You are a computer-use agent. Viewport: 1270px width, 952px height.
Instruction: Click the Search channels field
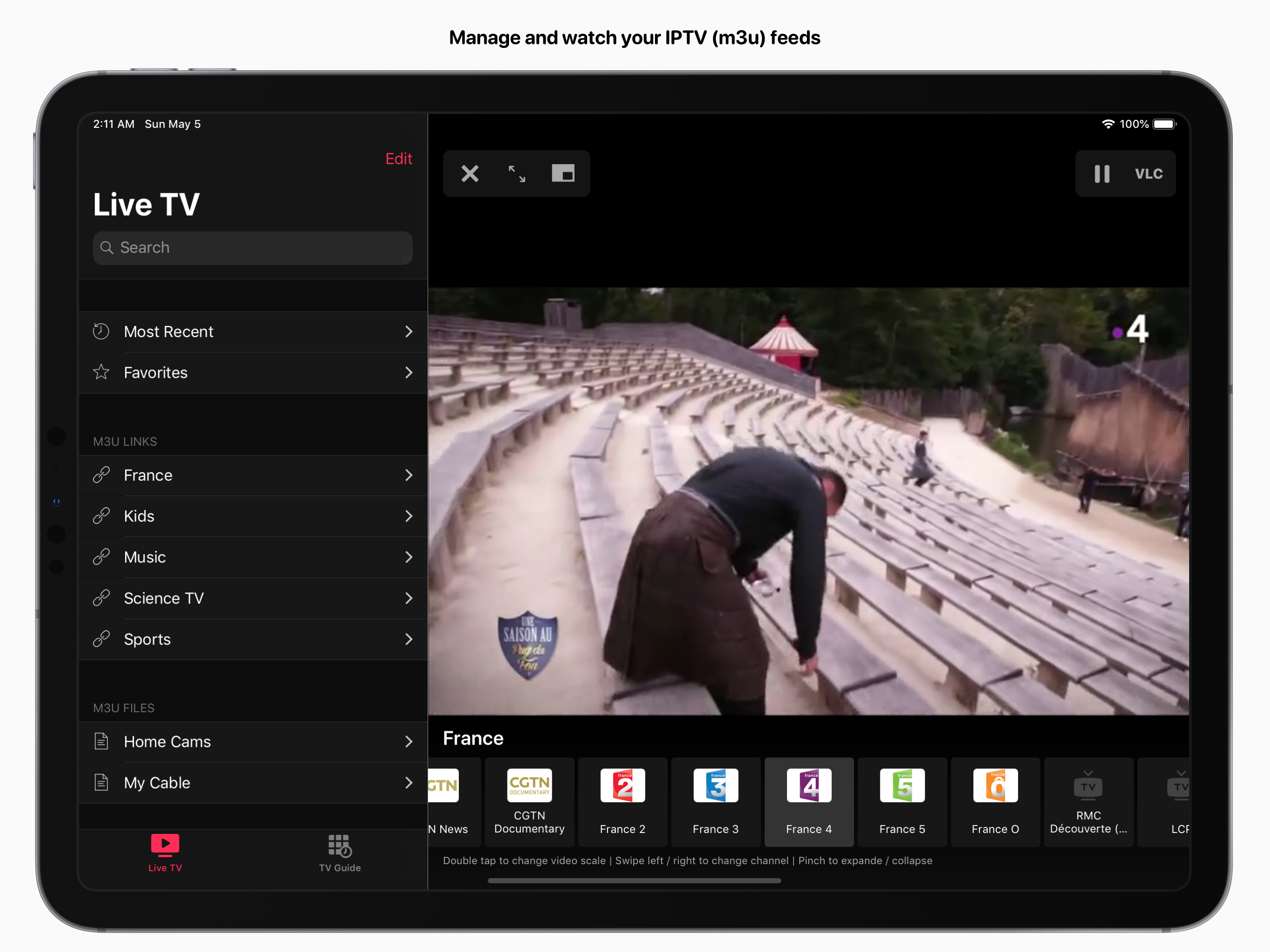click(252, 247)
